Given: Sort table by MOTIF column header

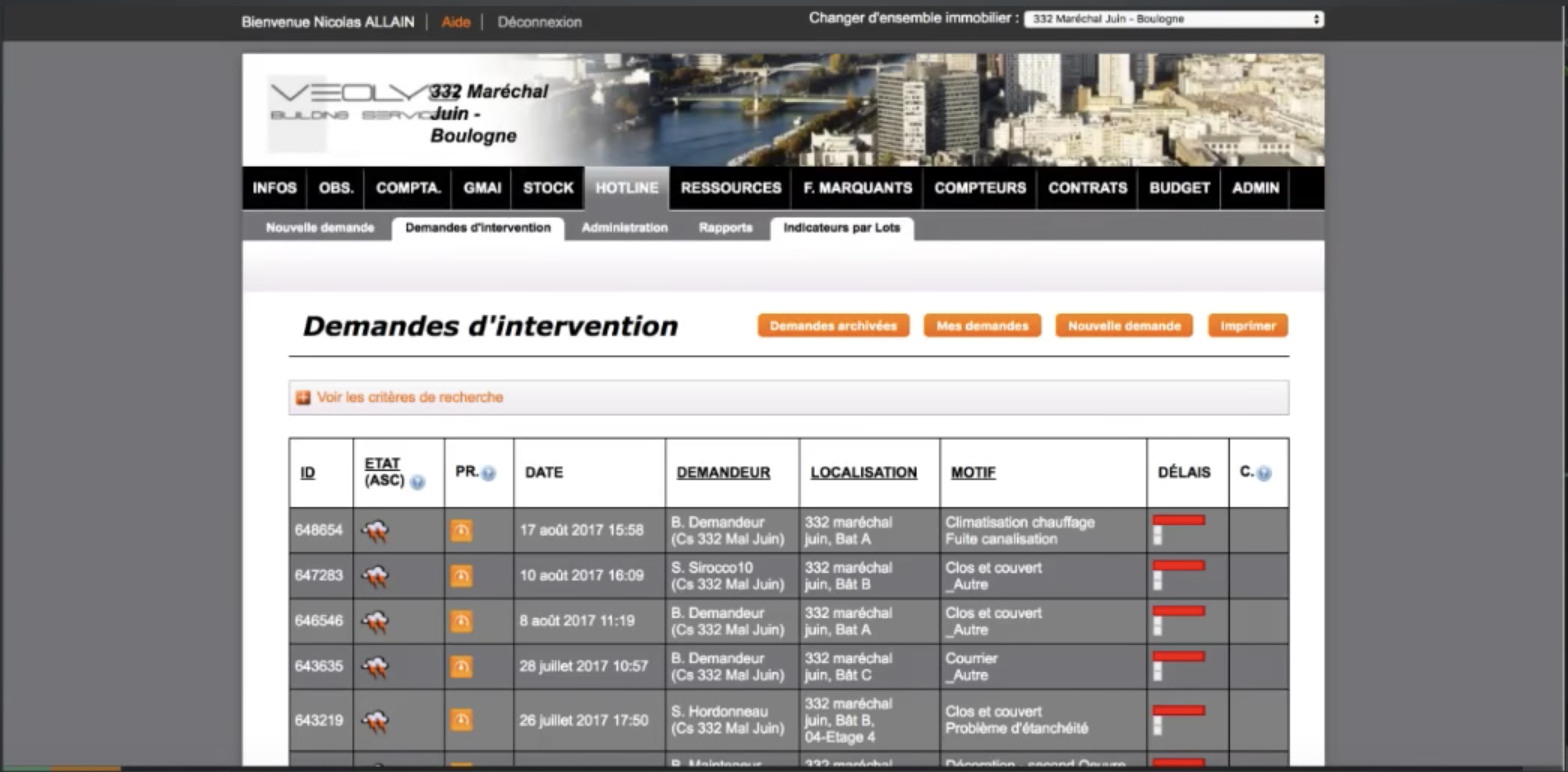Looking at the screenshot, I should 973,473.
